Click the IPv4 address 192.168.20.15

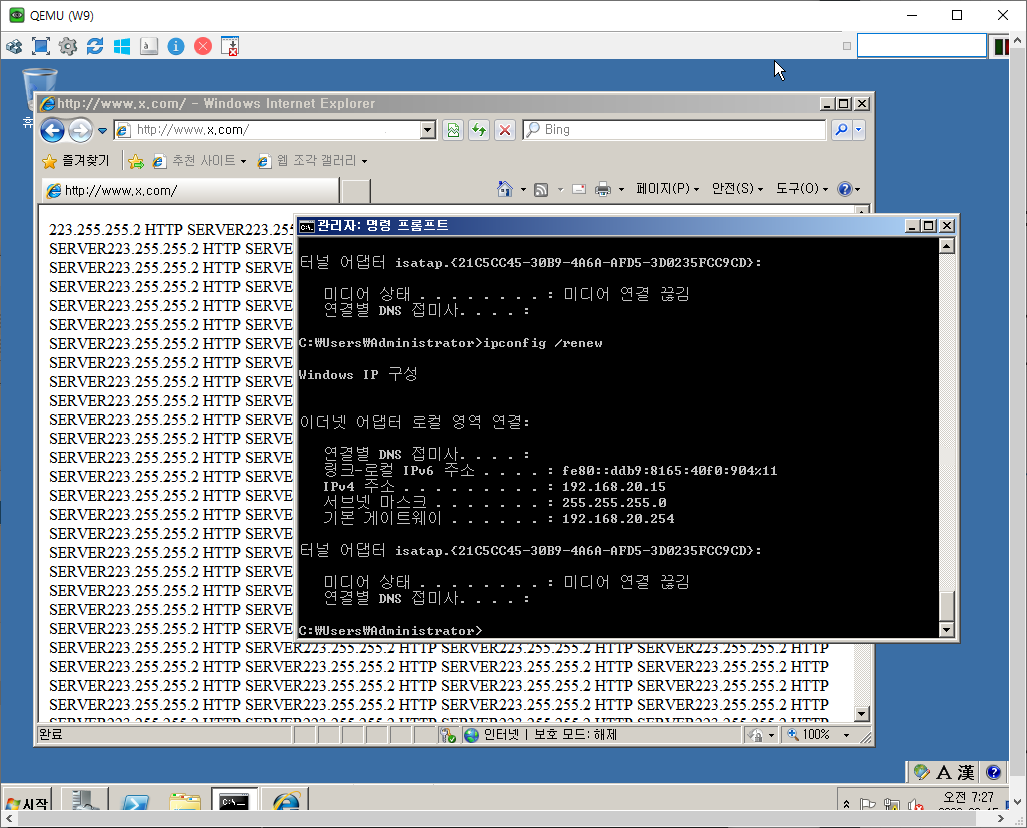614,487
